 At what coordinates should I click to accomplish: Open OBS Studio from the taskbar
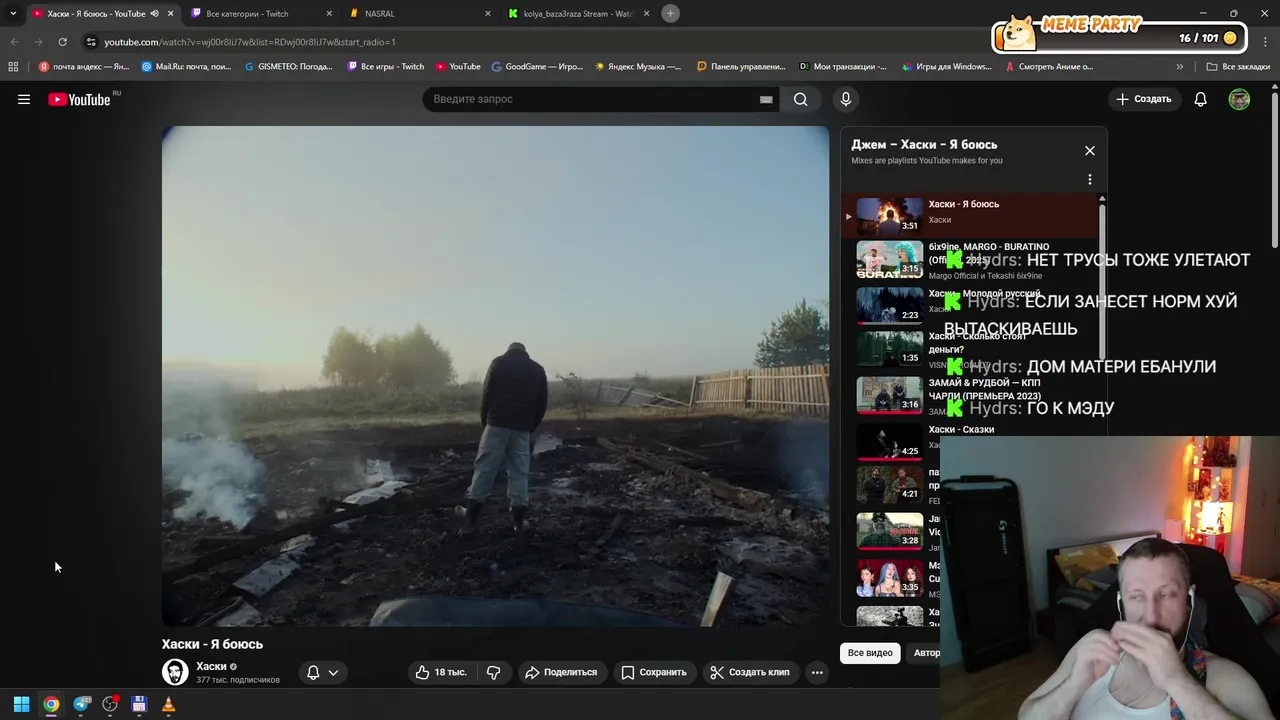[x=110, y=704]
